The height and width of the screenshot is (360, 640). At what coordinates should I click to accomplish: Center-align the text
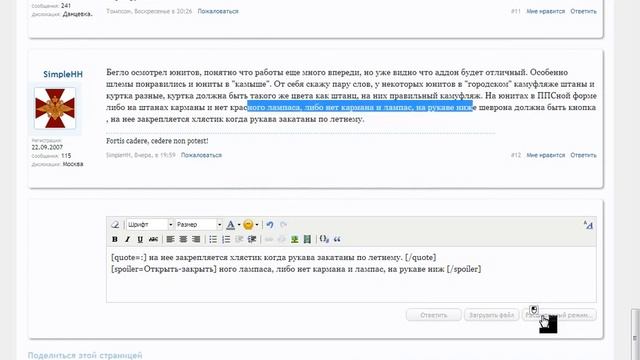(x=183, y=239)
